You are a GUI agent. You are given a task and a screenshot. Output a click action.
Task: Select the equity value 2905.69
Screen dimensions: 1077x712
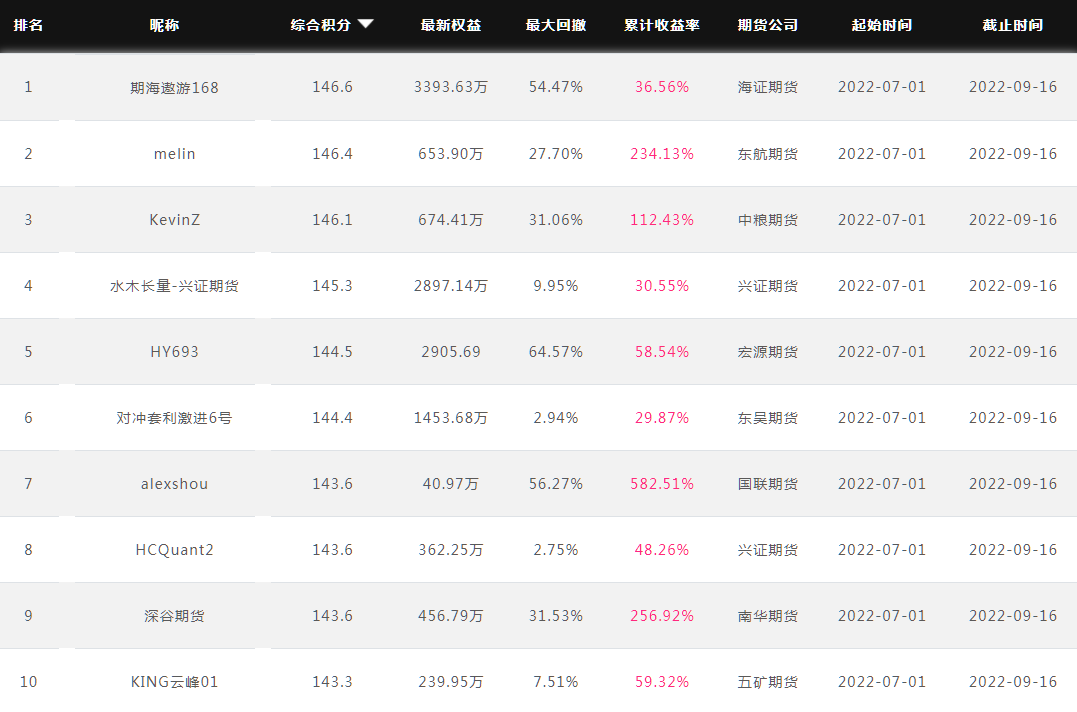click(451, 352)
